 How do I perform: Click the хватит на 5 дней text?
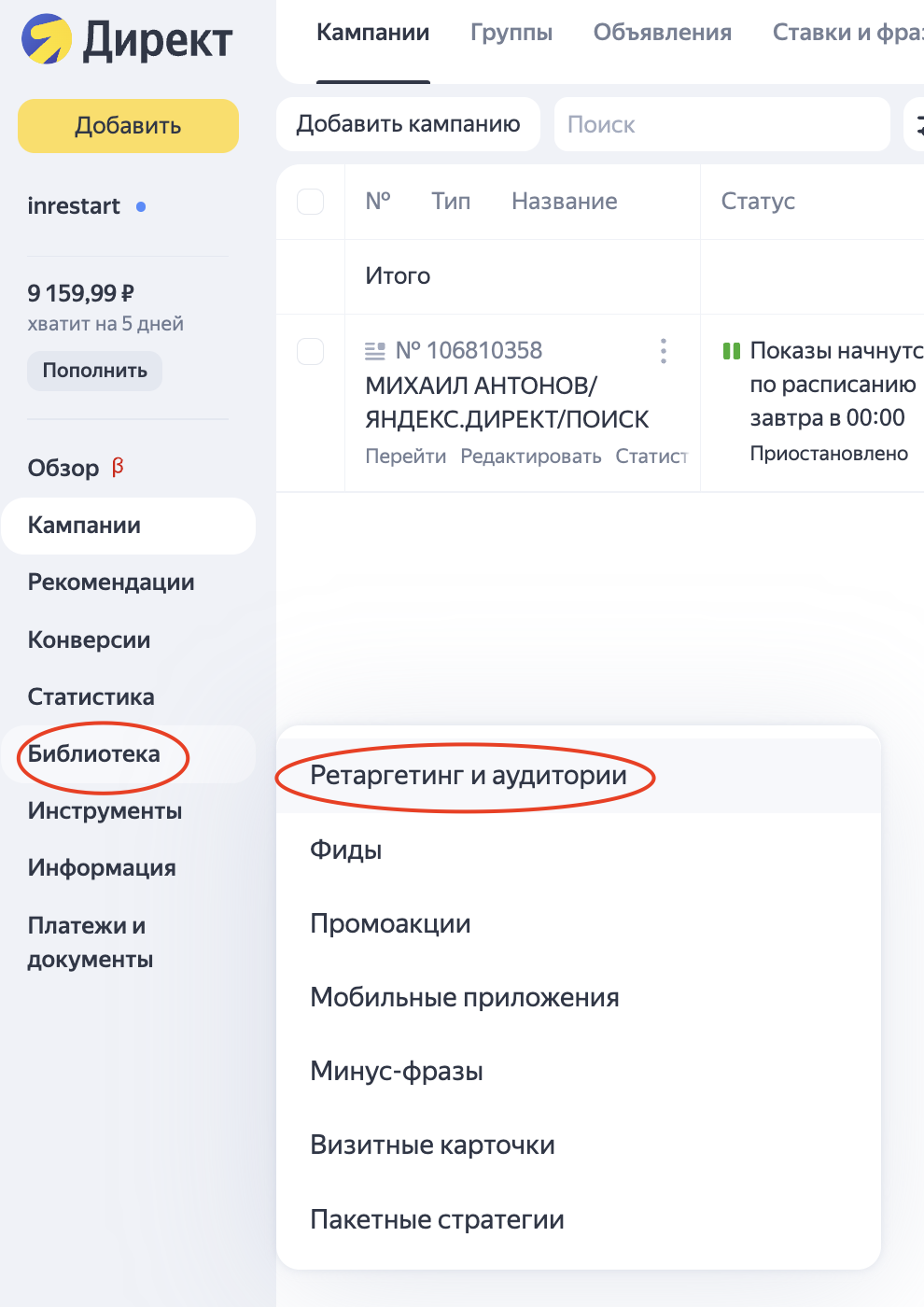point(105,324)
